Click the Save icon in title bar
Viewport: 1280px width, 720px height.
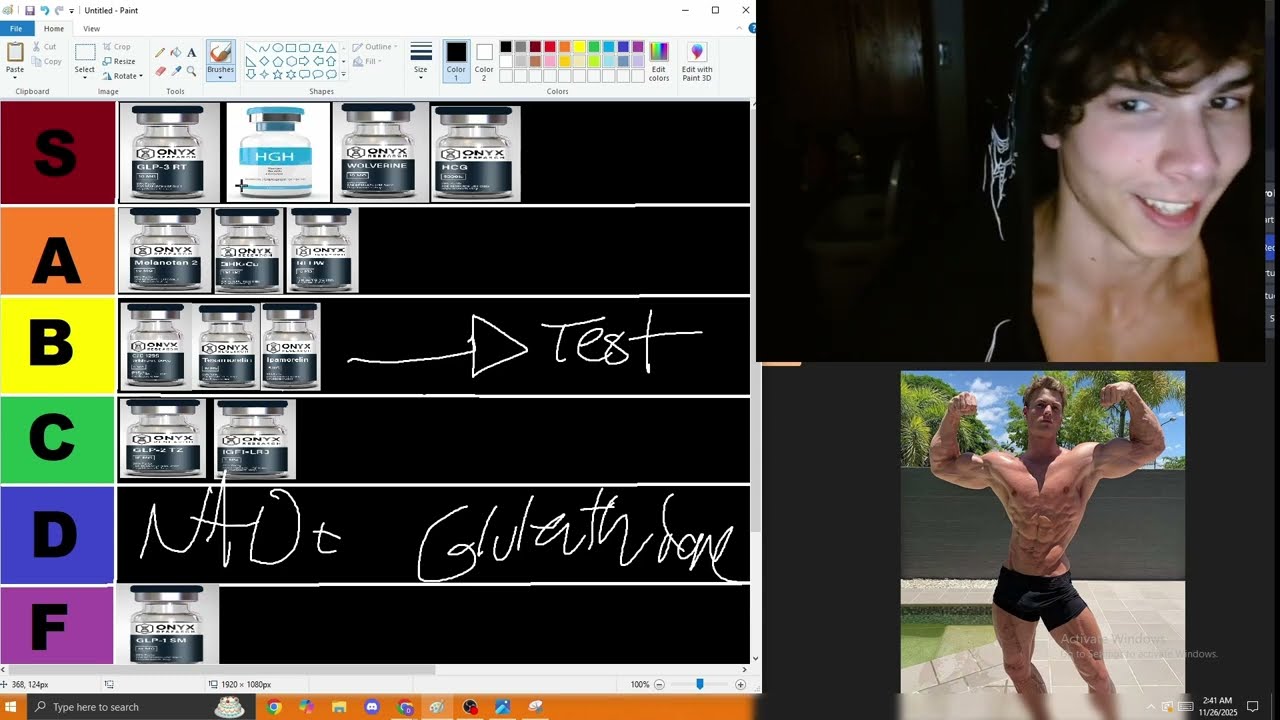30,10
